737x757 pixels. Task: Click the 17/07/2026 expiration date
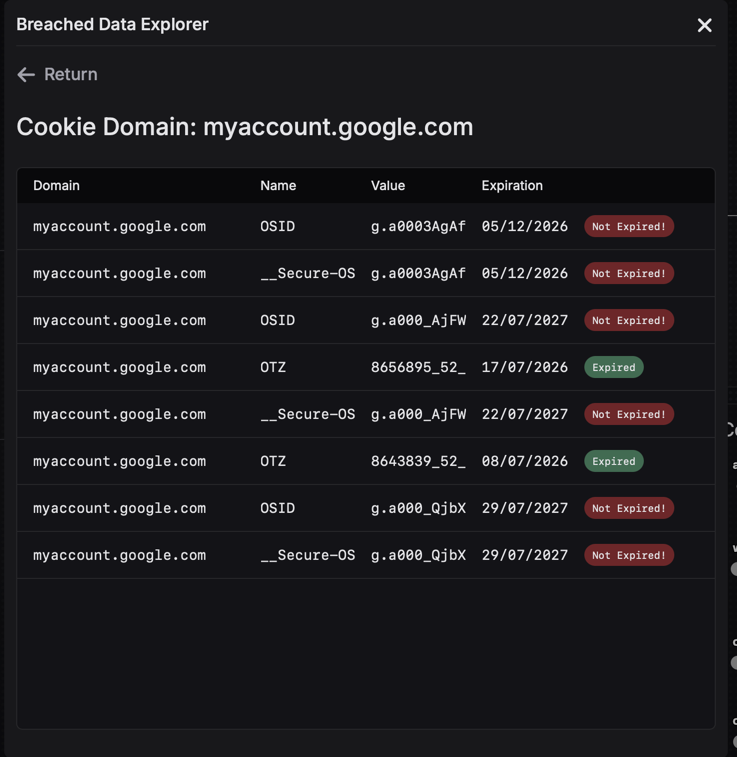coord(525,367)
